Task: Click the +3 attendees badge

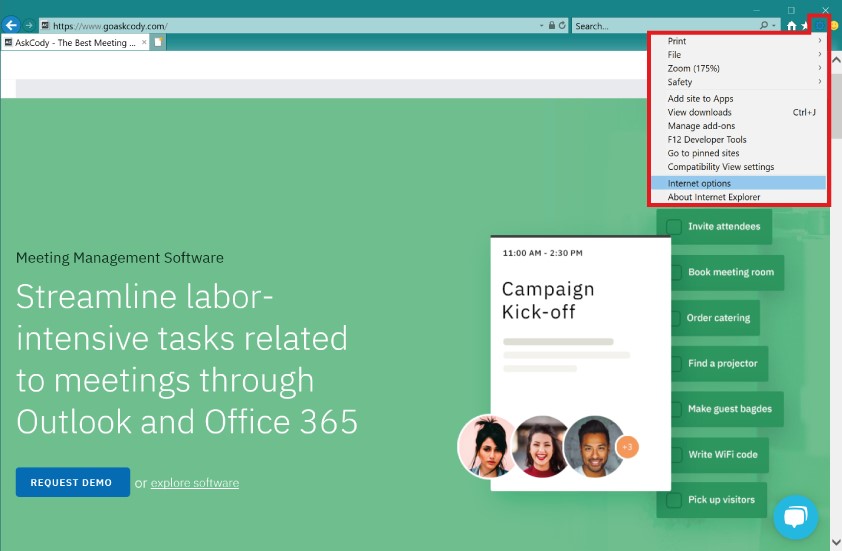Action: [x=627, y=447]
